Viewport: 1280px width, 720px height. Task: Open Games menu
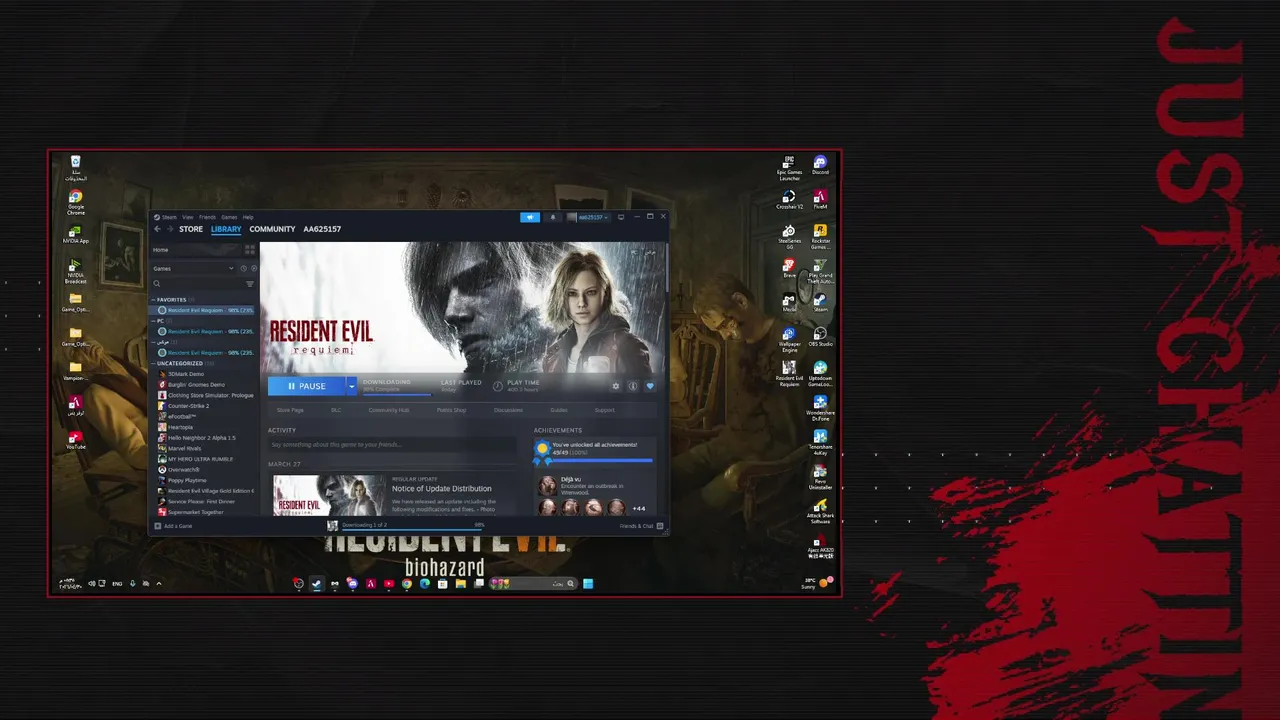tap(229, 217)
